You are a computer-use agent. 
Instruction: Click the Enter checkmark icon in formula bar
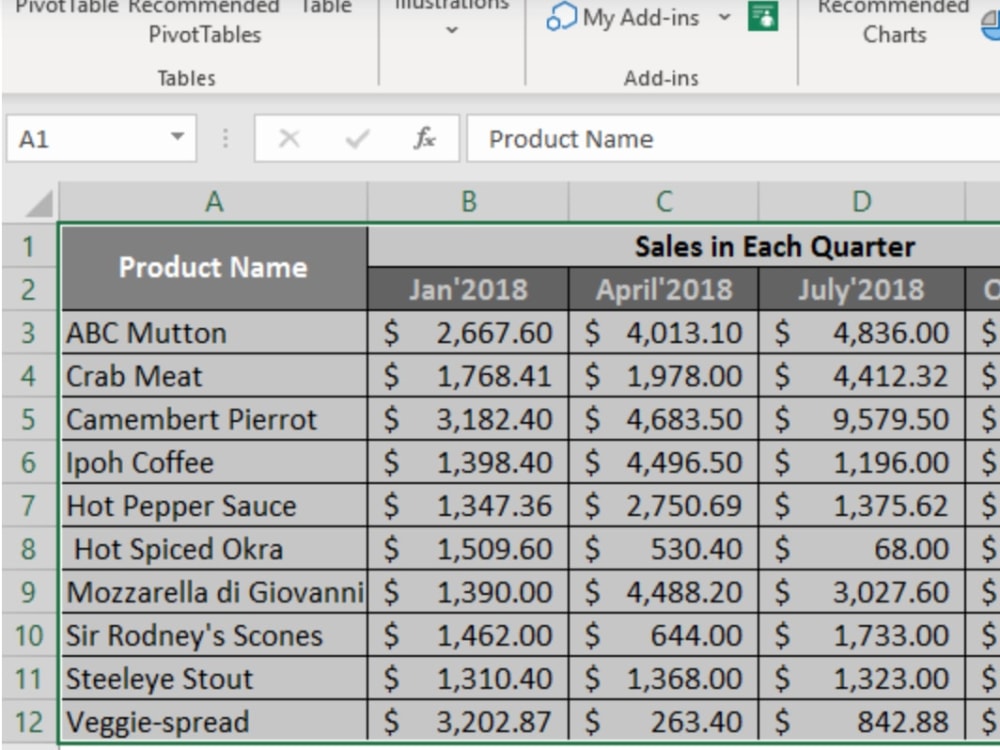[x=357, y=138]
